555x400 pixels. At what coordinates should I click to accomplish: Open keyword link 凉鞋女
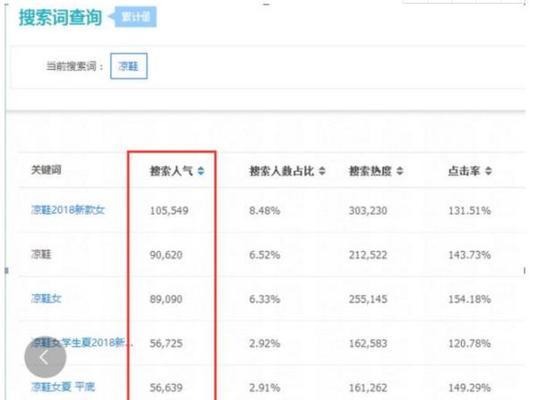[x=46, y=298]
